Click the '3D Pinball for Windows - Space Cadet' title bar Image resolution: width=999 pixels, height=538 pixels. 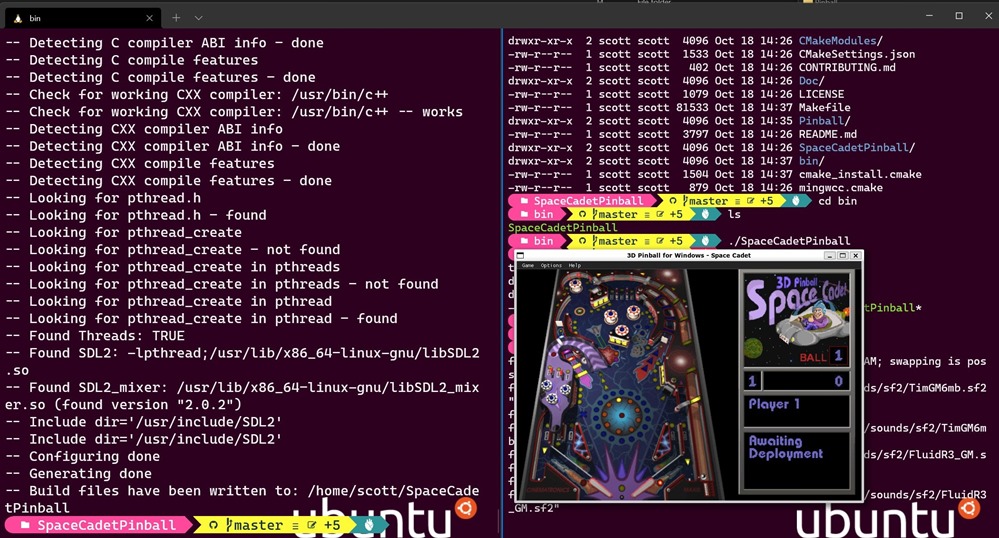(x=688, y=256)
